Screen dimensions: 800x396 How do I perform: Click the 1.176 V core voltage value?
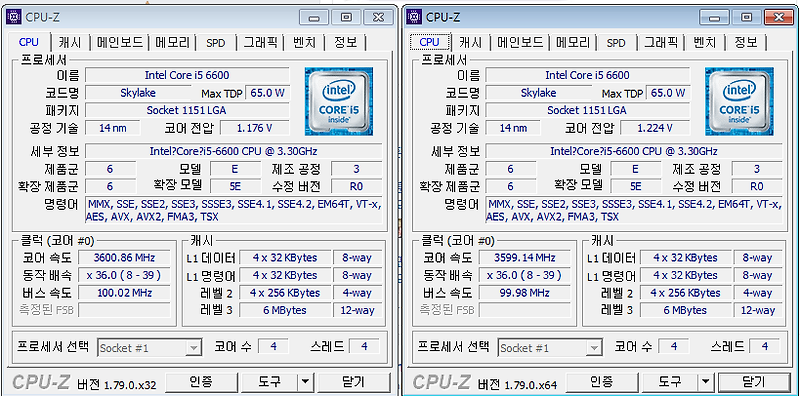pos(255,128)
